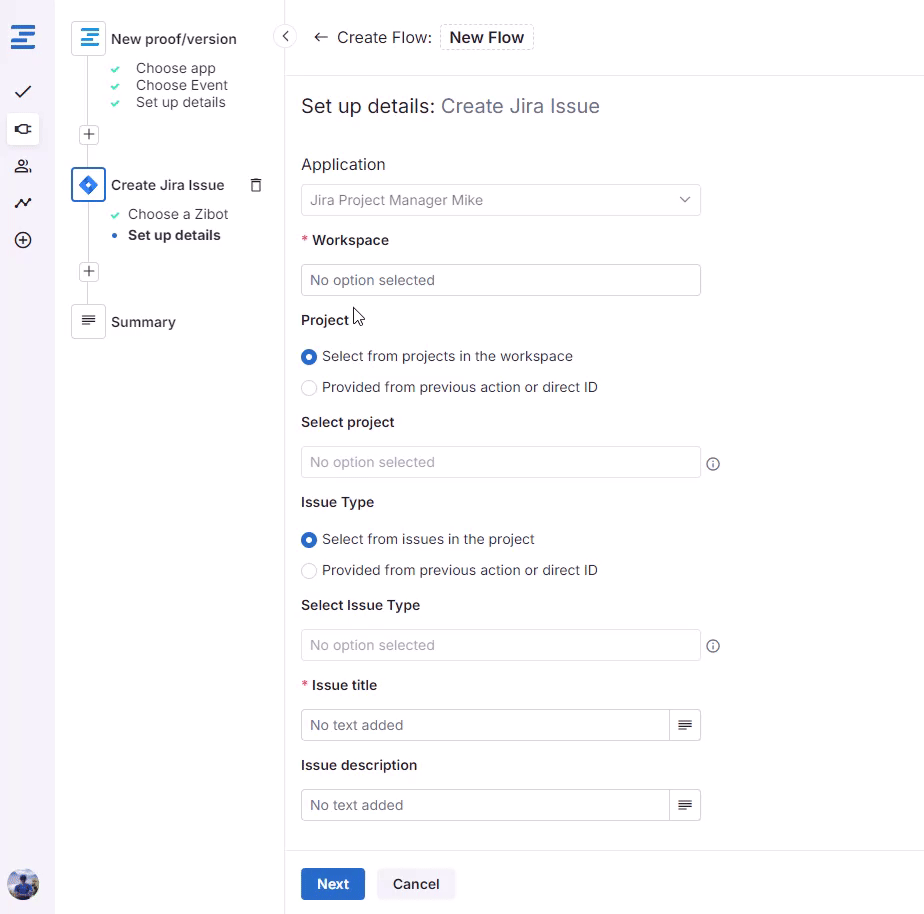
Task: Click the info icon beside Select project
Action: [x=713, y=464]
